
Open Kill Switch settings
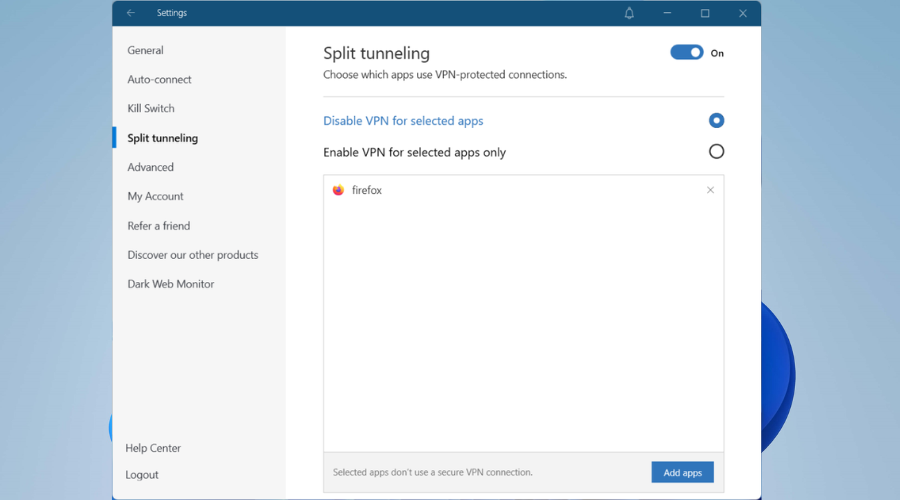[x=151, y=108]
